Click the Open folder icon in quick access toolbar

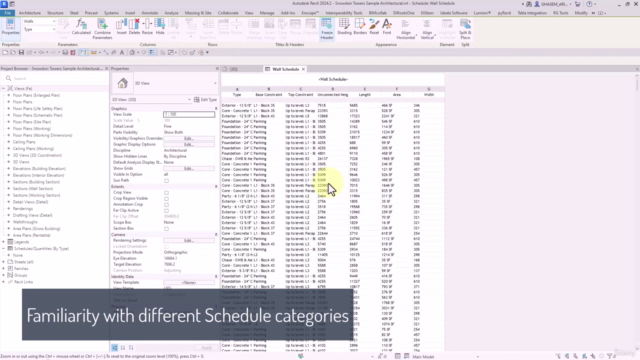pyautogui.click(x=13, y=53)
